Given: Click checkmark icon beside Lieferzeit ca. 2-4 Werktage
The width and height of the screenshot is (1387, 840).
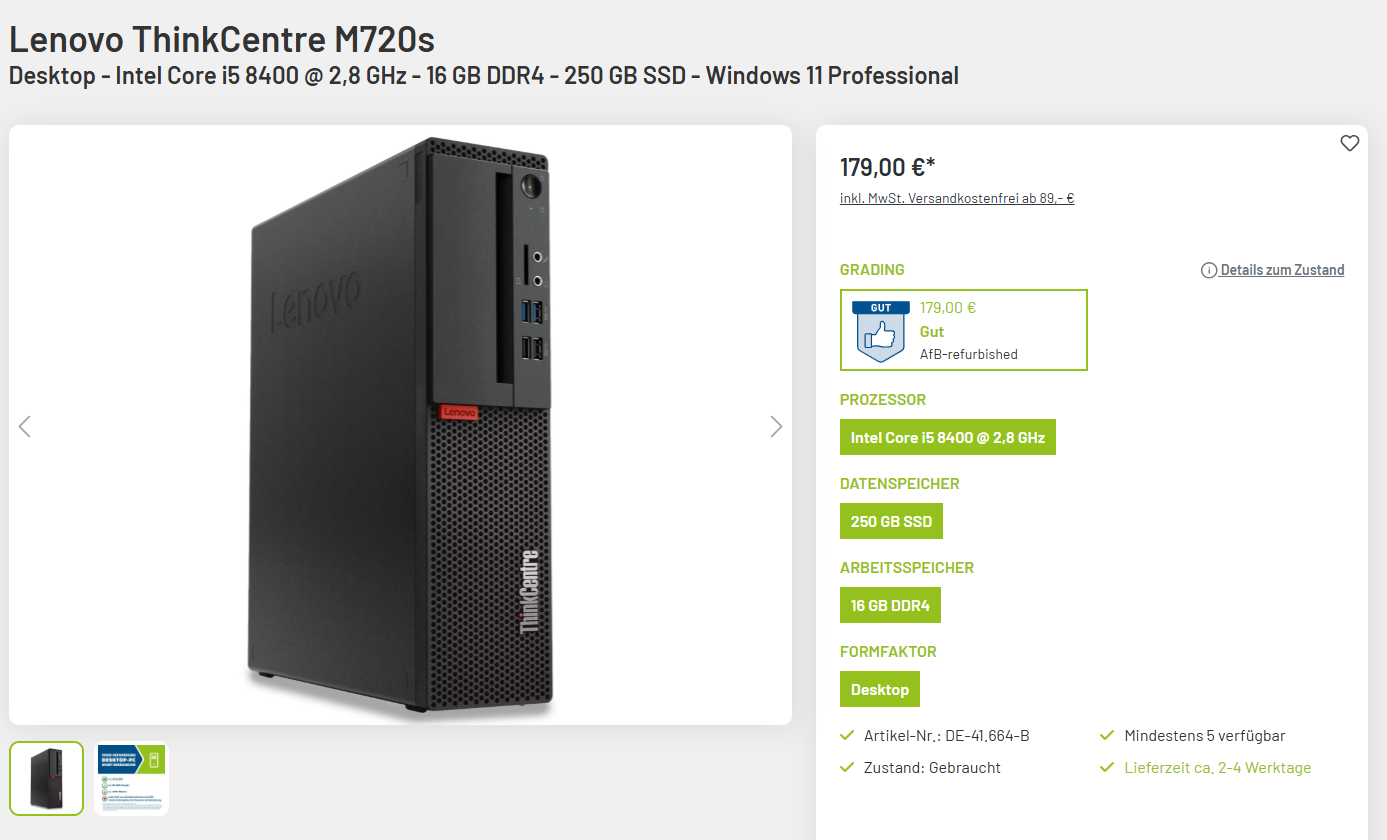Looking at the screenshot, I should [1107, 768].
